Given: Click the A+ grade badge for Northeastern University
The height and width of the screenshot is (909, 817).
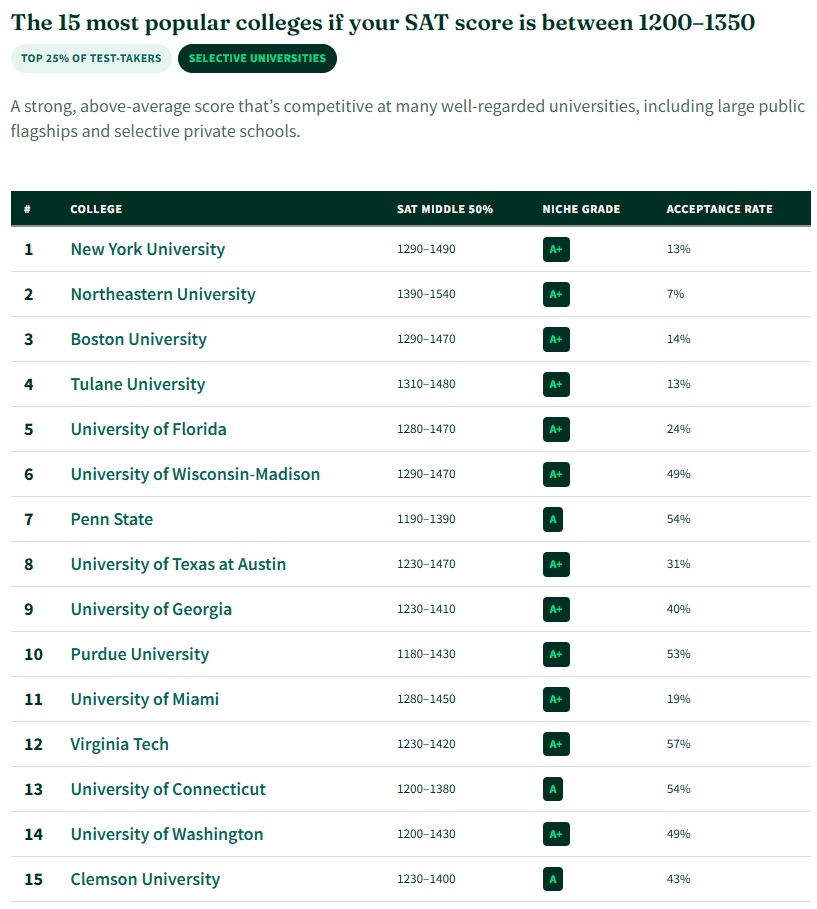Looking at the screenshot, I should [x=556, y=294].
